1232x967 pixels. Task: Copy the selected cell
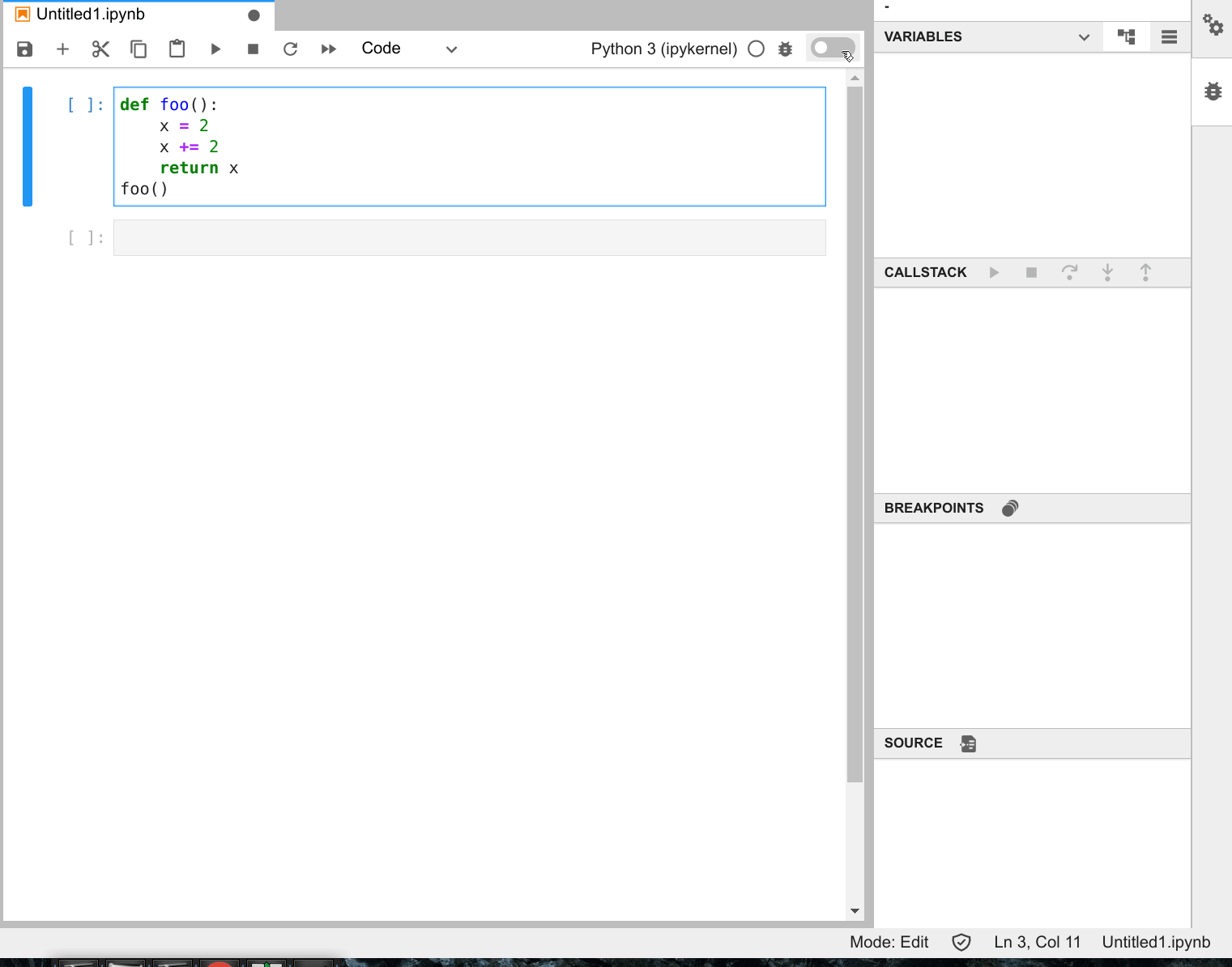(139, 48)
